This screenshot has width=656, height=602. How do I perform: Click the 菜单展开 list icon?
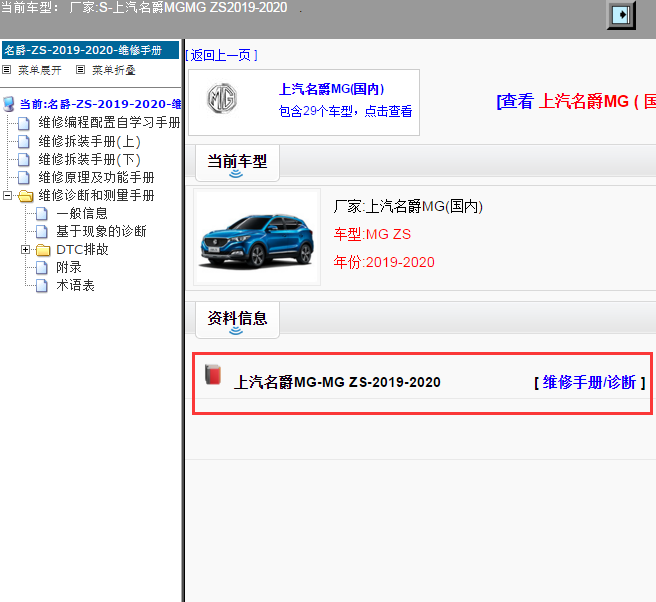(7, 70)
